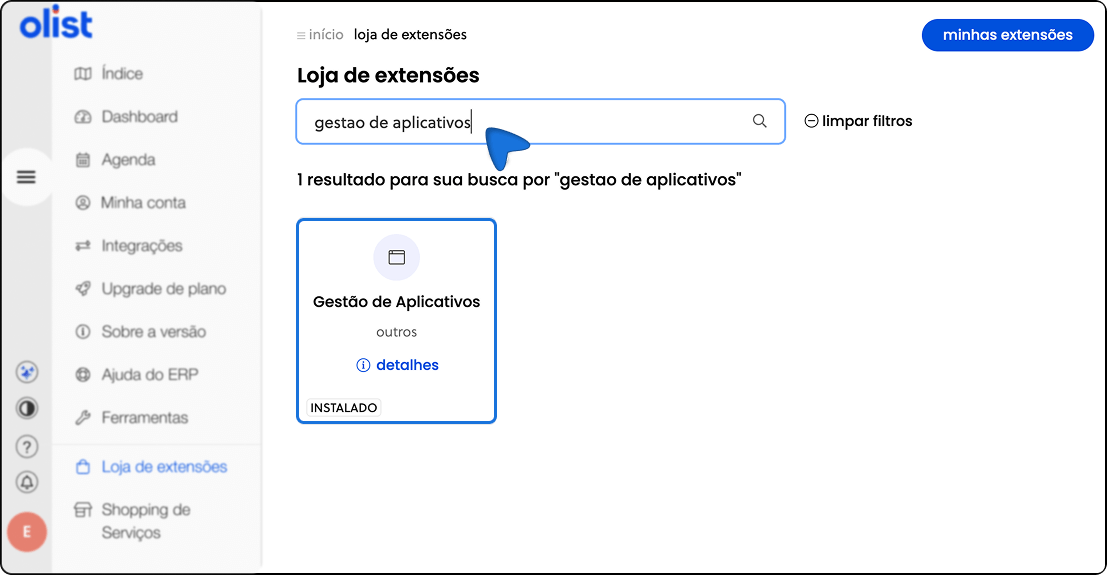
Task: Open Agenda from the sidebar
Action: pyautogui.click(x=128, y=160)
